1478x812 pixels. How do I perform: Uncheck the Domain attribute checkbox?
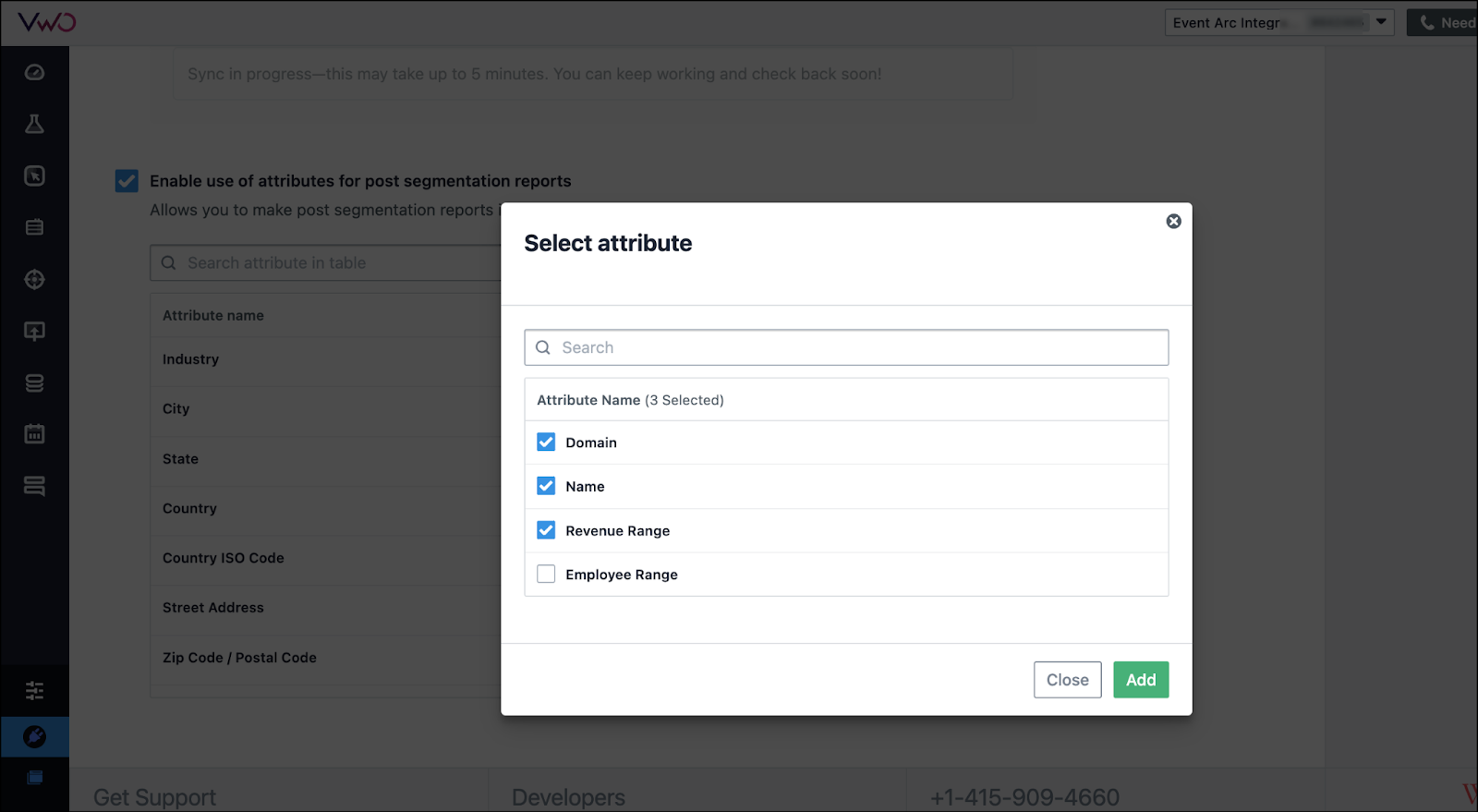click(546, 442)
